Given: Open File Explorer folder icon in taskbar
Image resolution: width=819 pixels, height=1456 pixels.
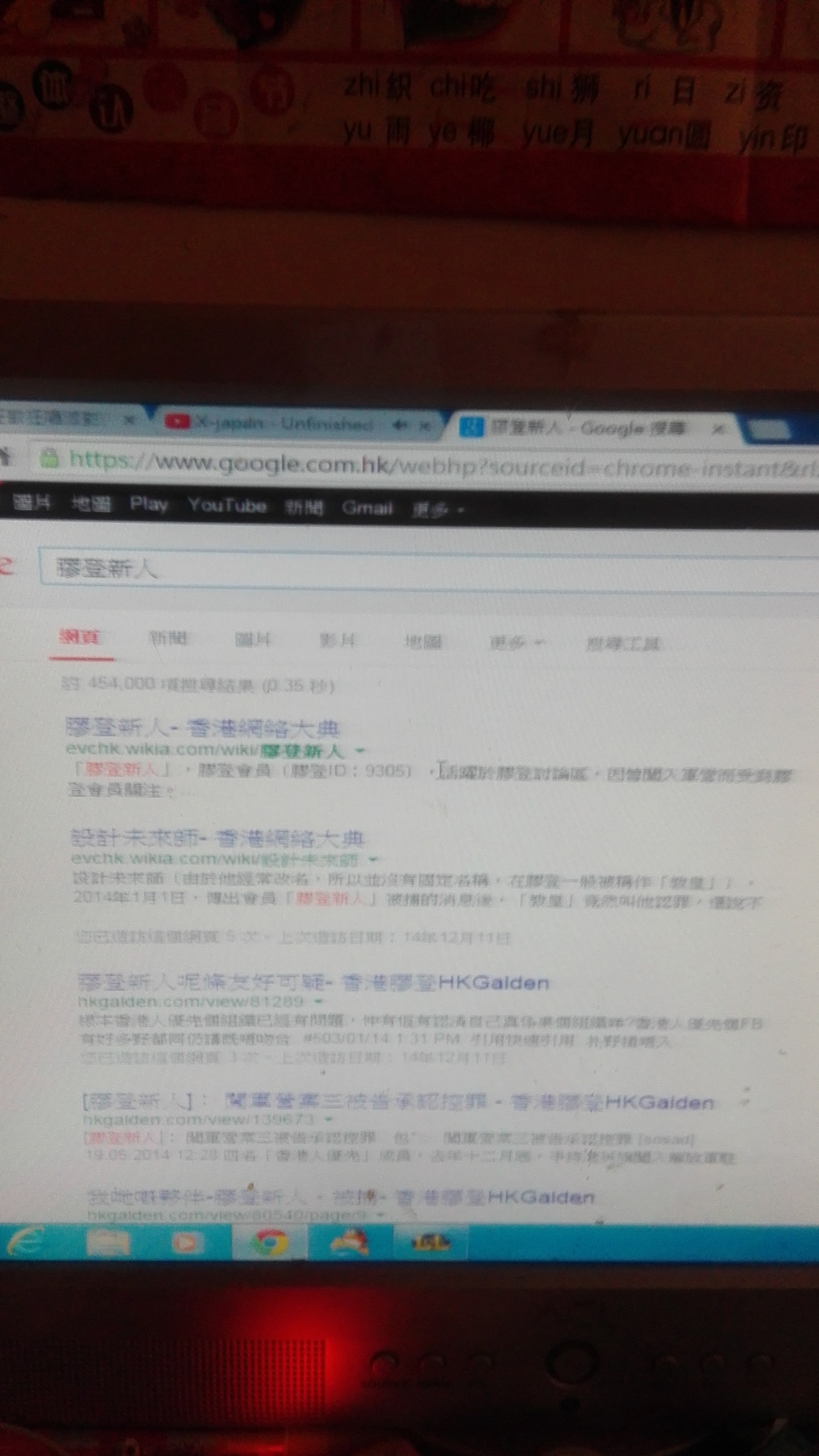Looking at the screenshot, I should pyautogui.click(x=108, y=1242).
